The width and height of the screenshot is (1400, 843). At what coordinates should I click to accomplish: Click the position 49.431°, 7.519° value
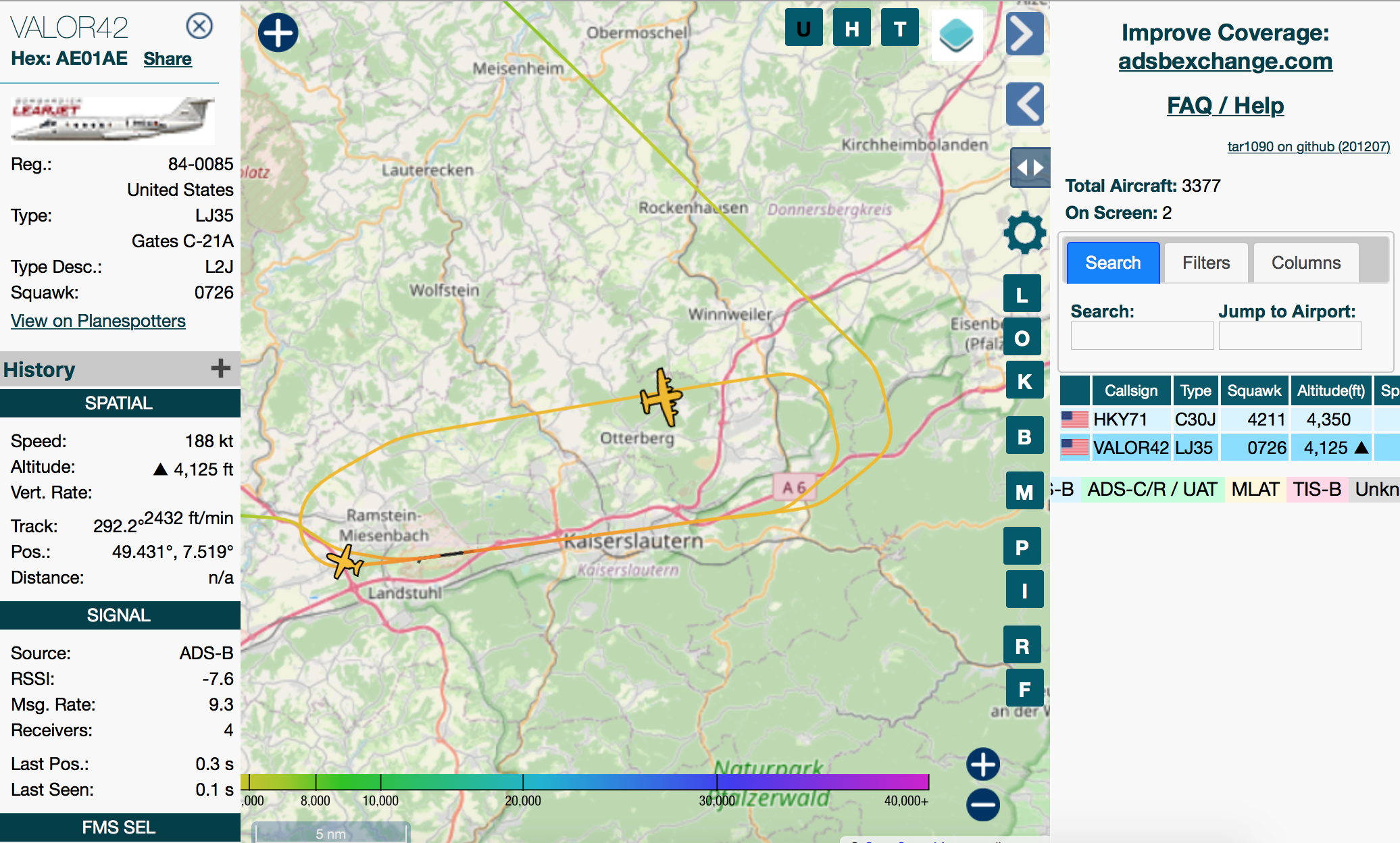(172, 552)
